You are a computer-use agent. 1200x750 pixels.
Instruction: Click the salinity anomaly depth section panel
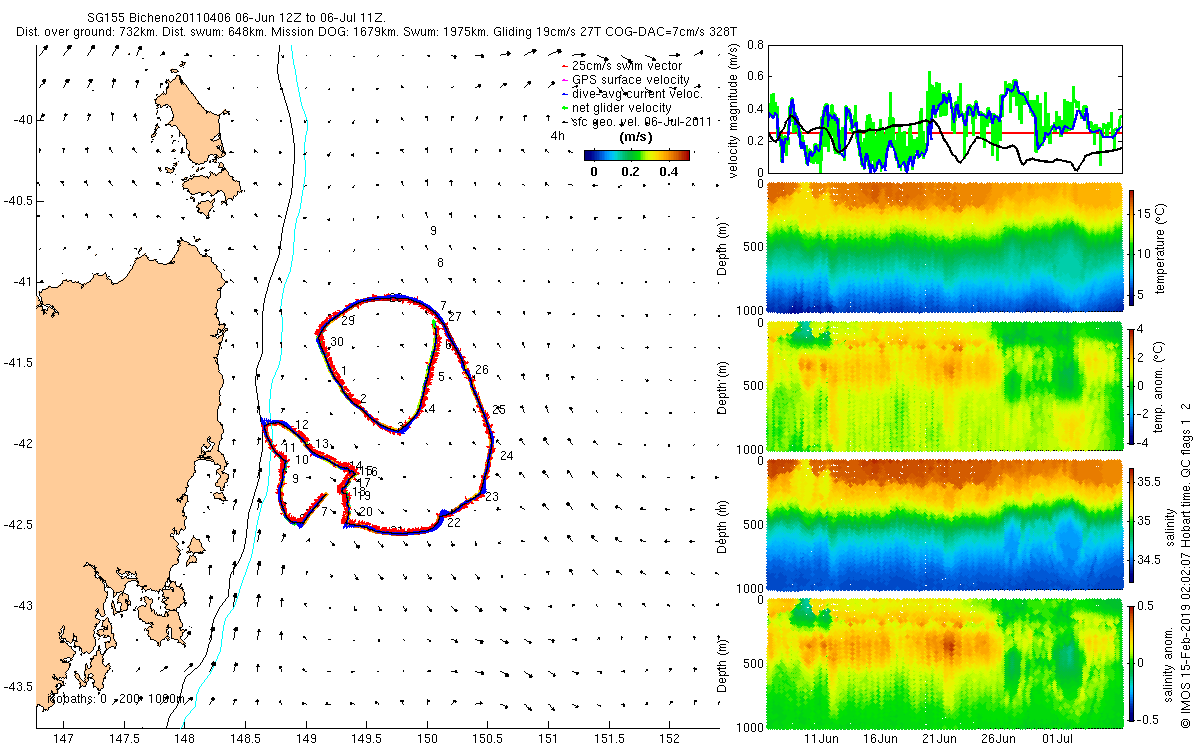[945, 661]
